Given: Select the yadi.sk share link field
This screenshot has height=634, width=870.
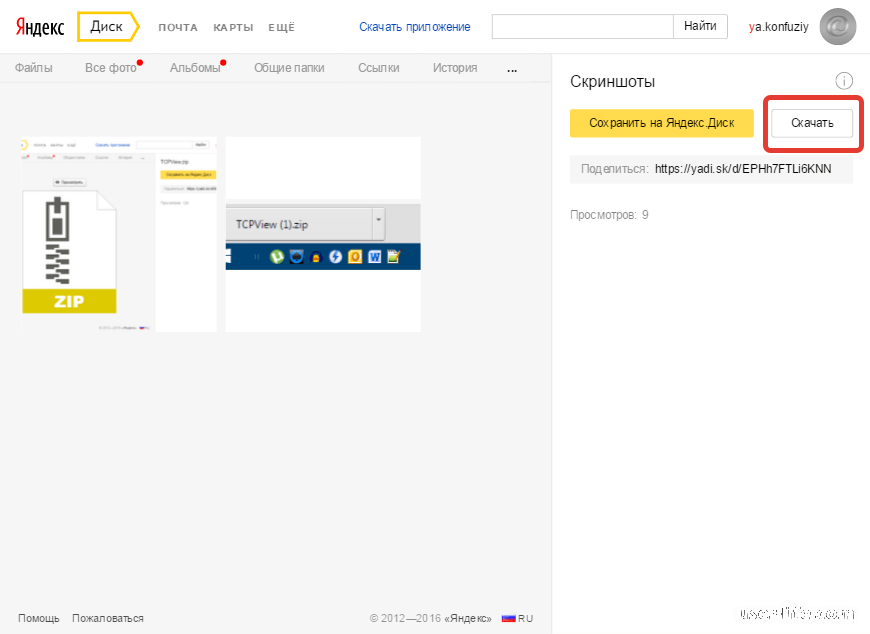Looking at the screenshot, I should (711, 169).
